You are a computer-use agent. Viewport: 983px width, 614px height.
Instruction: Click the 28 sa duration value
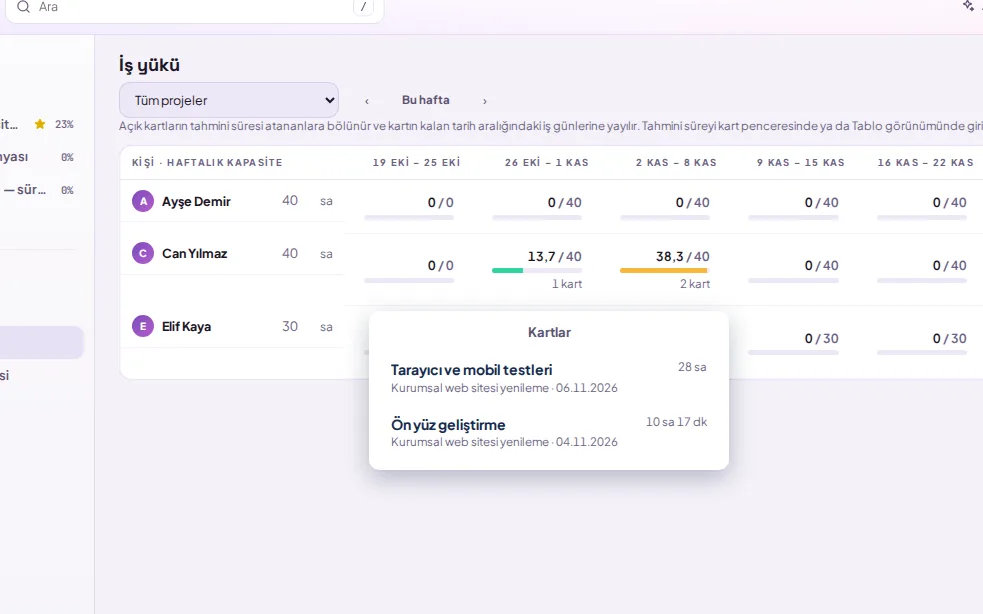tap(692, 367)
